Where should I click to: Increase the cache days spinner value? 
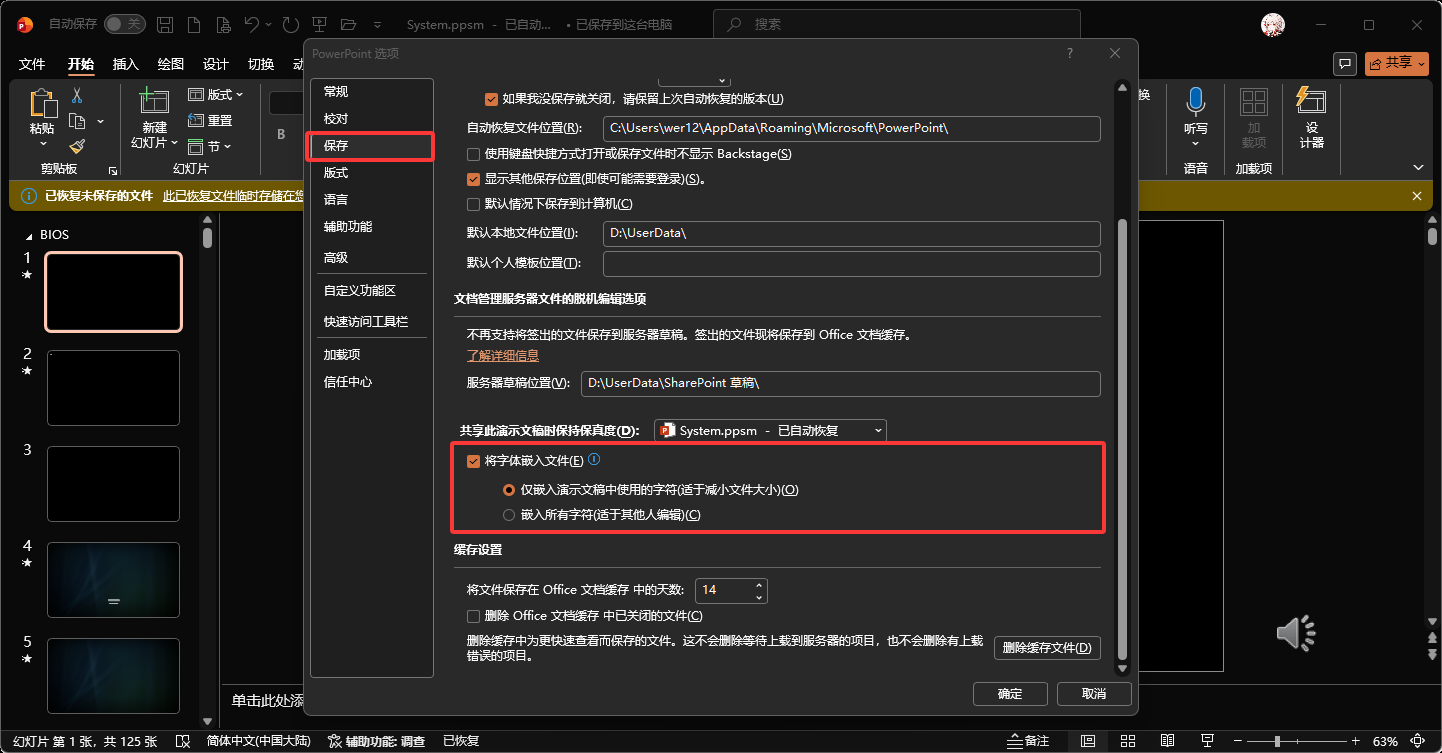pyautogui.click(x=759, y=585)
